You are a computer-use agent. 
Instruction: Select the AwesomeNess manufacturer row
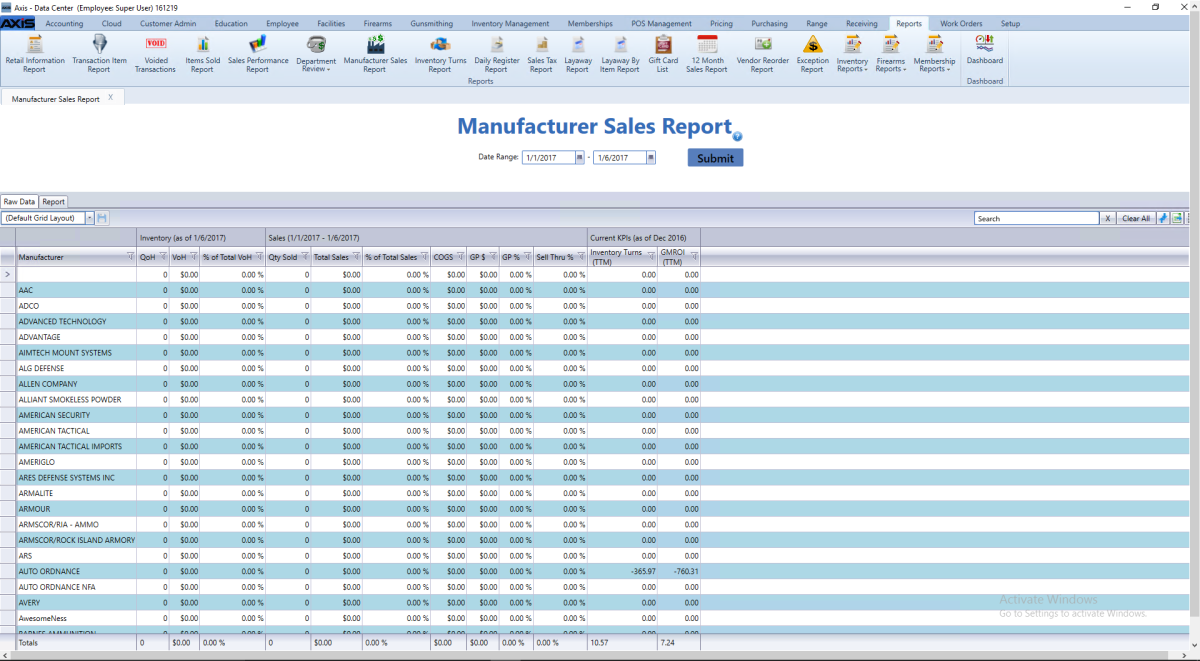click(350, 618)
